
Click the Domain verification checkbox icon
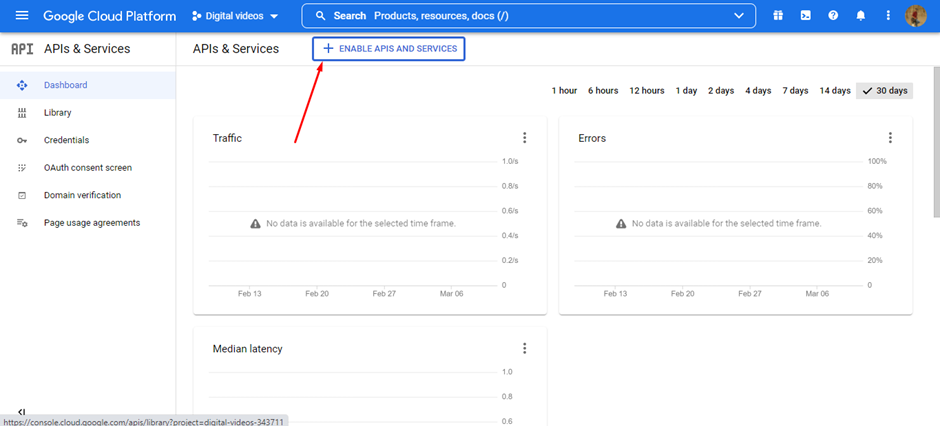point(22,195)
